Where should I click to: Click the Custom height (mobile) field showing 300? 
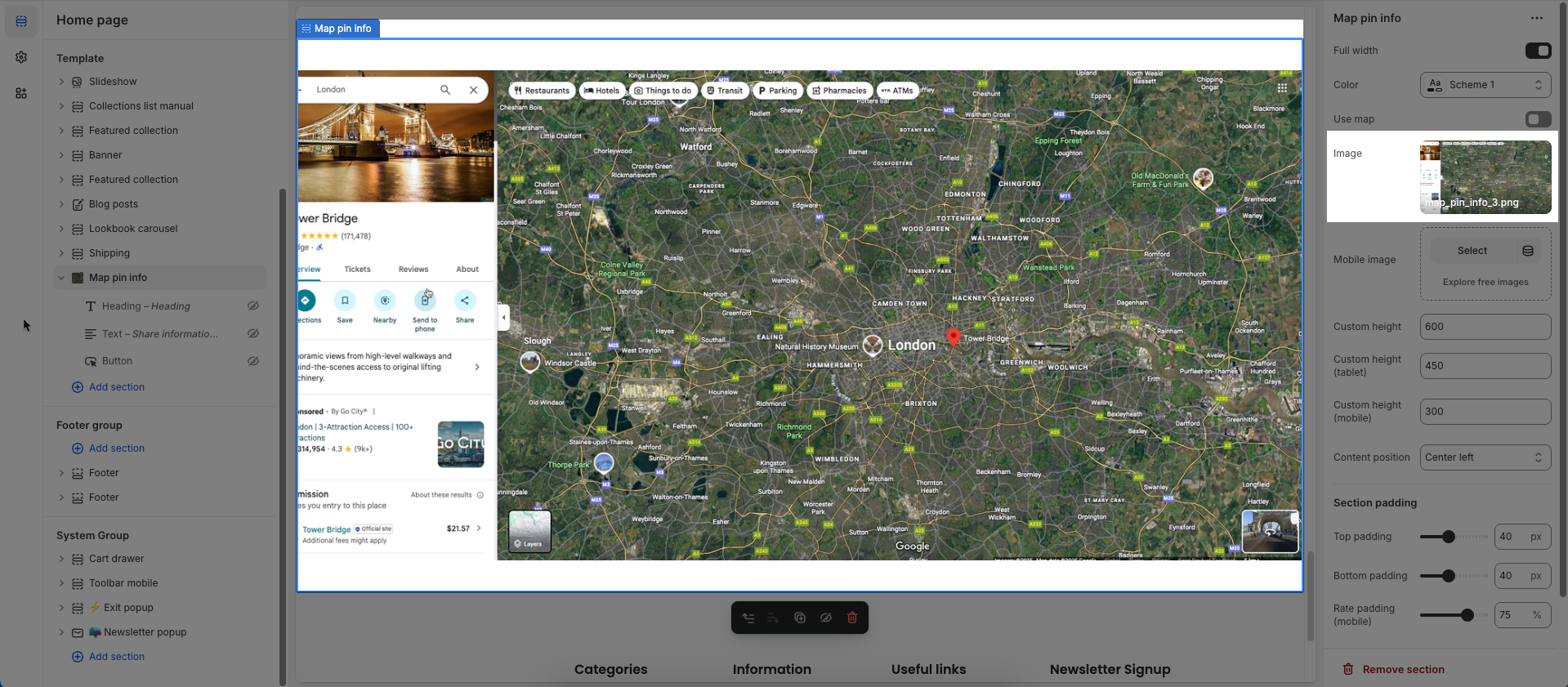1485,412
